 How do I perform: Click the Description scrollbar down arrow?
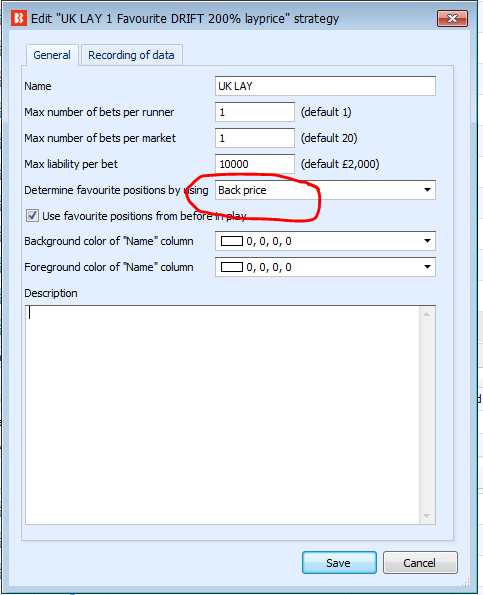click(427, 516)
